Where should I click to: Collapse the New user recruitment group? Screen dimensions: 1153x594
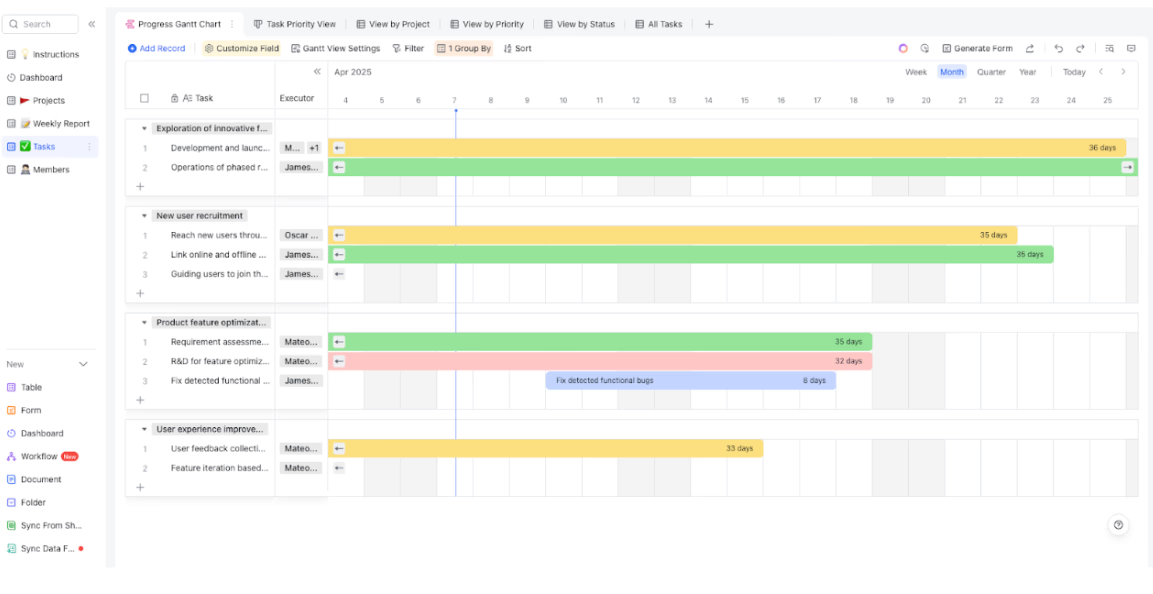(144, 216)
